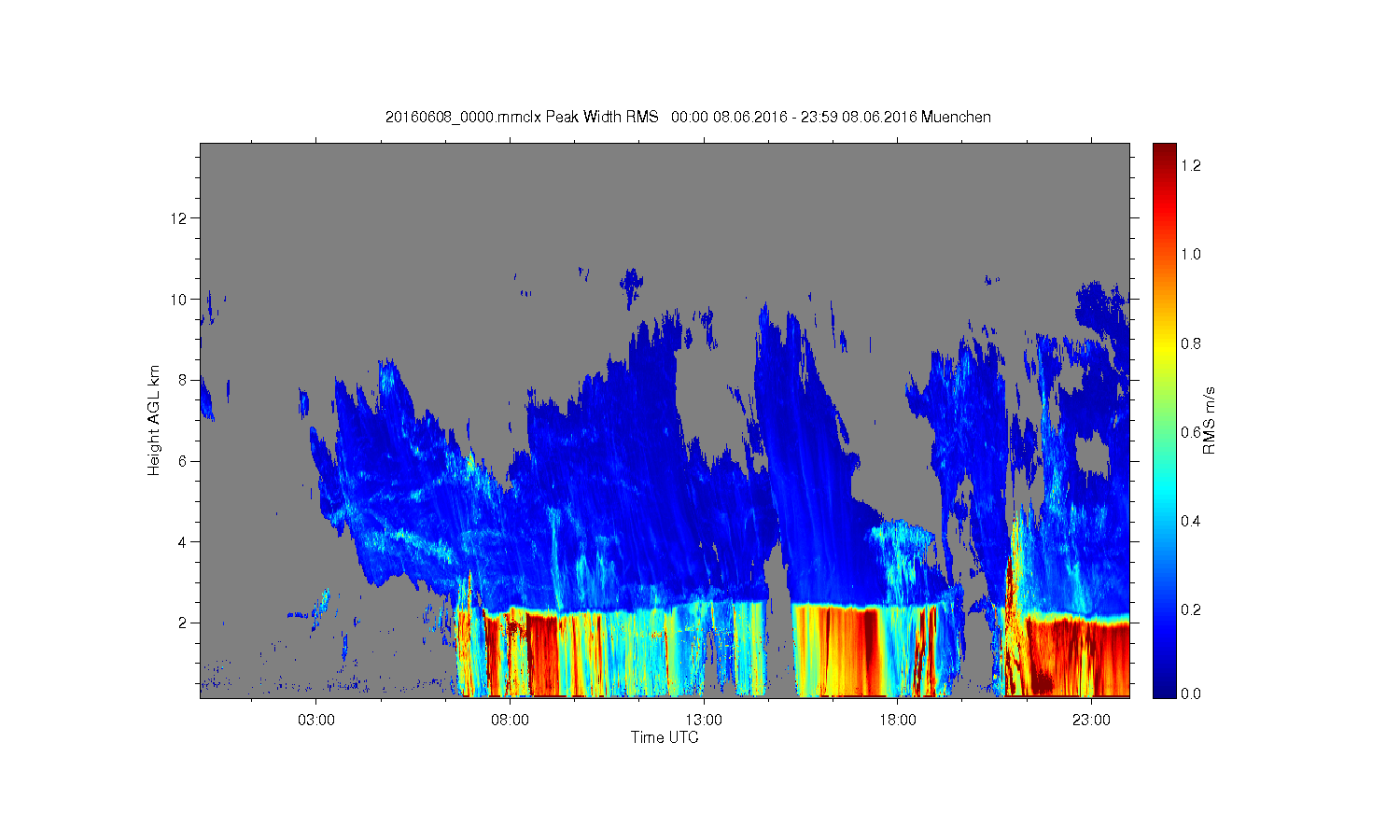Click the 23:00 time tick label
1400x840 pixels.
(1091, 721)
